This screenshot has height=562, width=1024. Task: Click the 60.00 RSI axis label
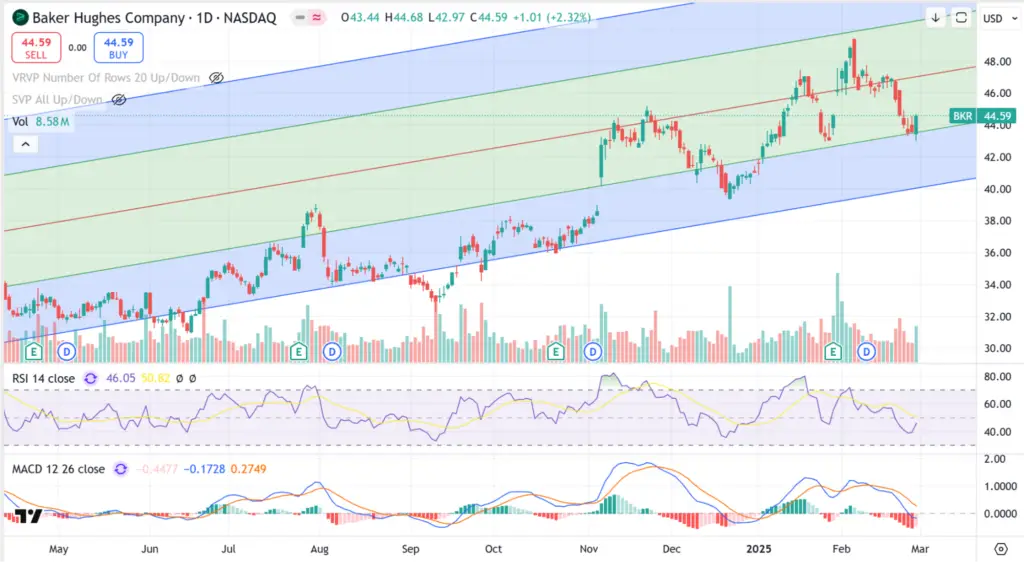(997, 404)
